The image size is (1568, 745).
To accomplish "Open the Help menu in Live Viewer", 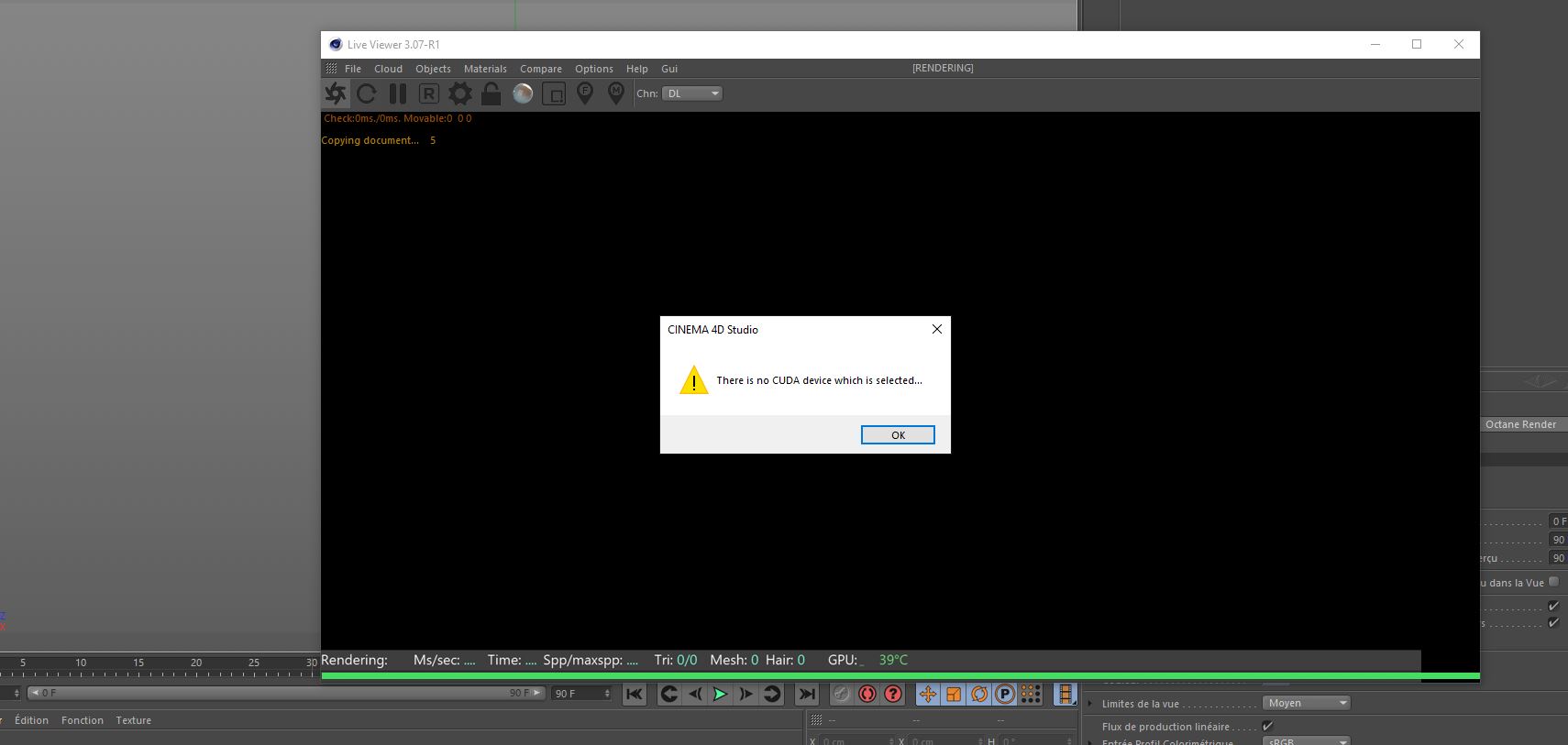I will [637, 69].
